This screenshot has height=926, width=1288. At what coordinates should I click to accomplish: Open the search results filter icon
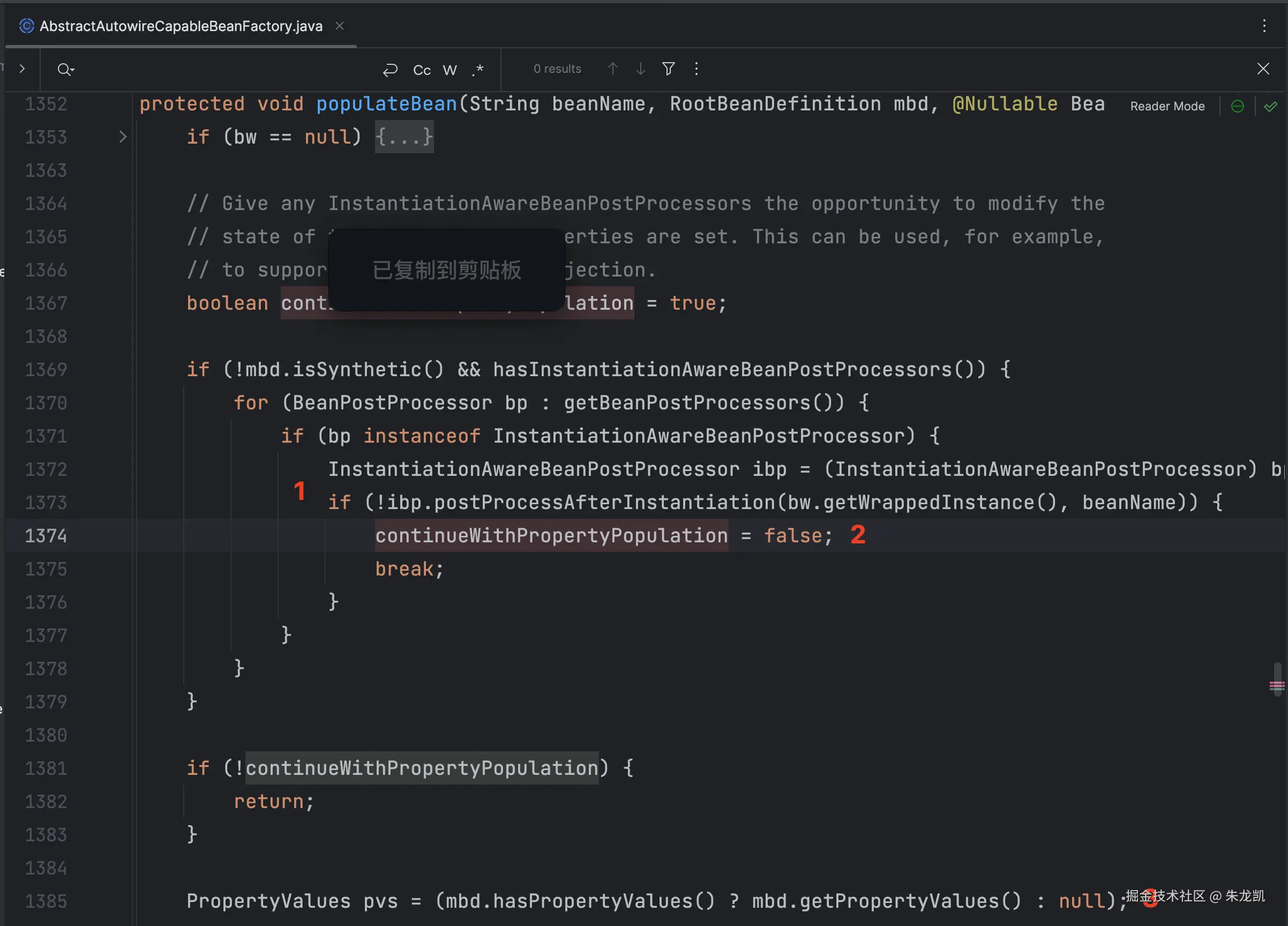[669, 69]
